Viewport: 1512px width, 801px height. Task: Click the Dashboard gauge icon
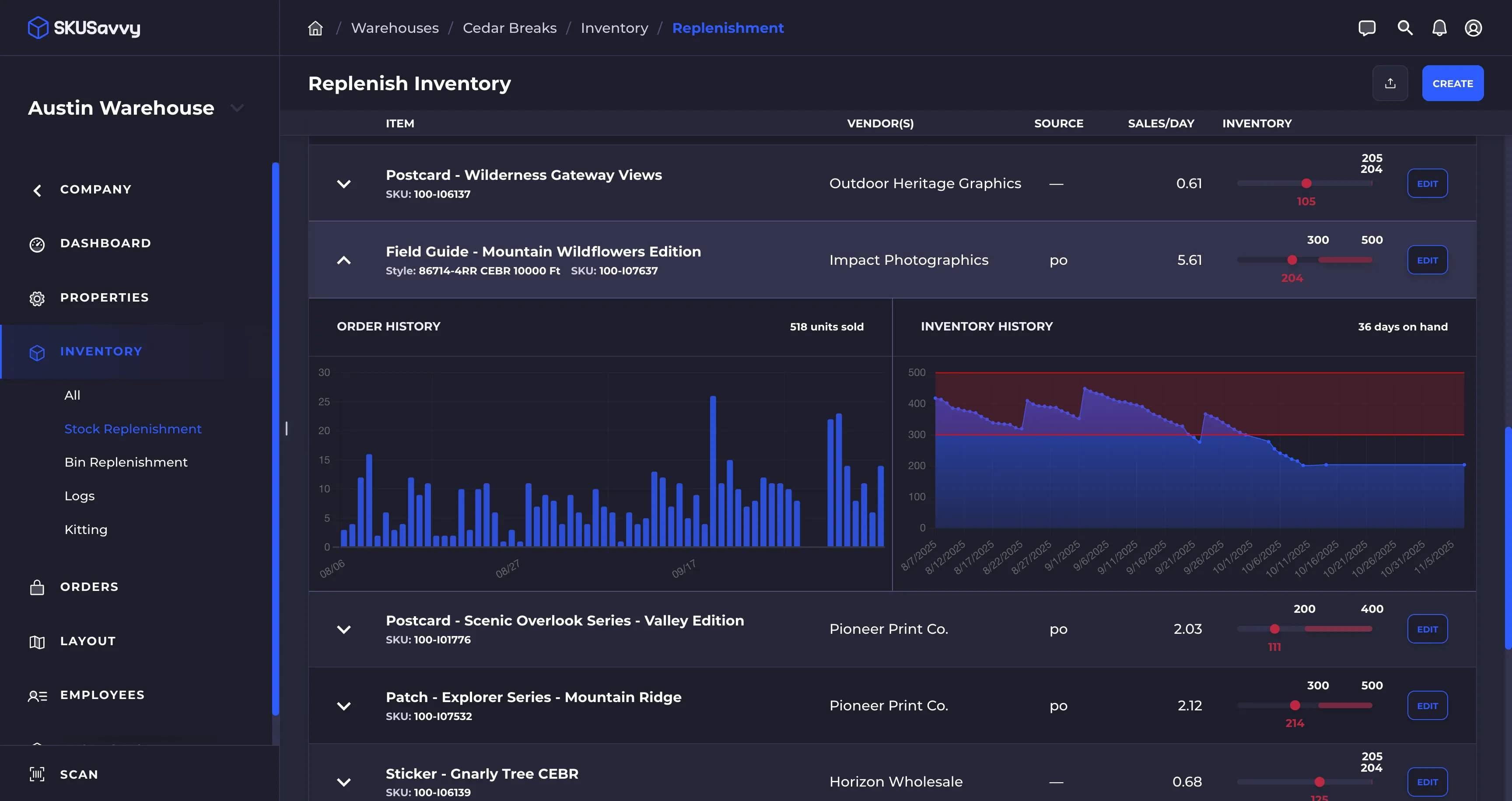point(37,244)
